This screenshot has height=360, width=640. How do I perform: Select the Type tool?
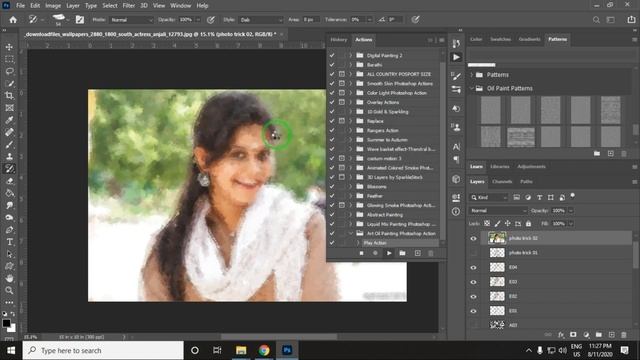(x=9, y=242)
